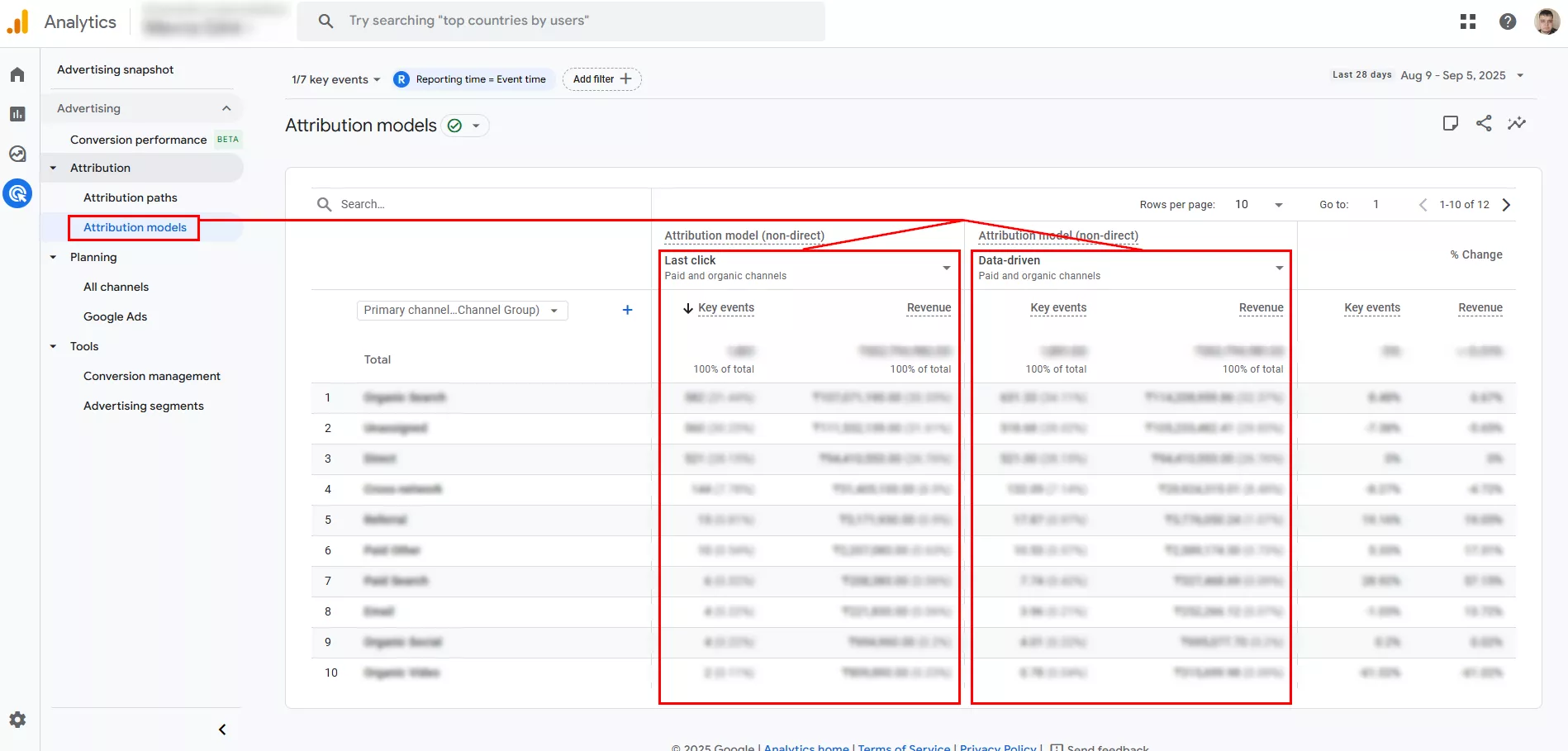Open the Explore icon in sidebar
This screenshot has height=751, width=1568.
tap(17, 154)
